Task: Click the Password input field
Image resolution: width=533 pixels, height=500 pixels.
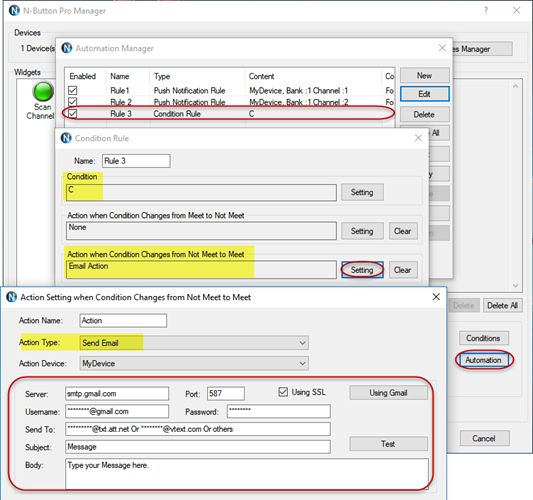Action: (x=279, y=411)
